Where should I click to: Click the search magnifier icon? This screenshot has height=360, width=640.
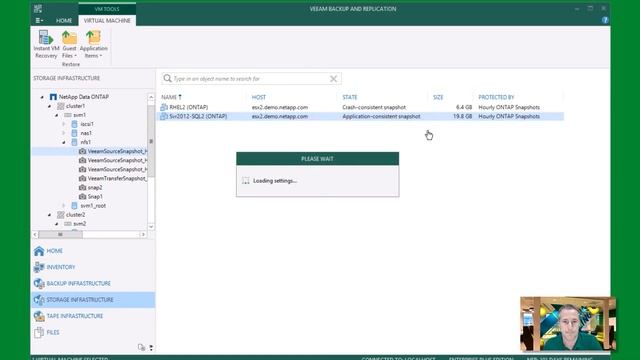(167, 78)
